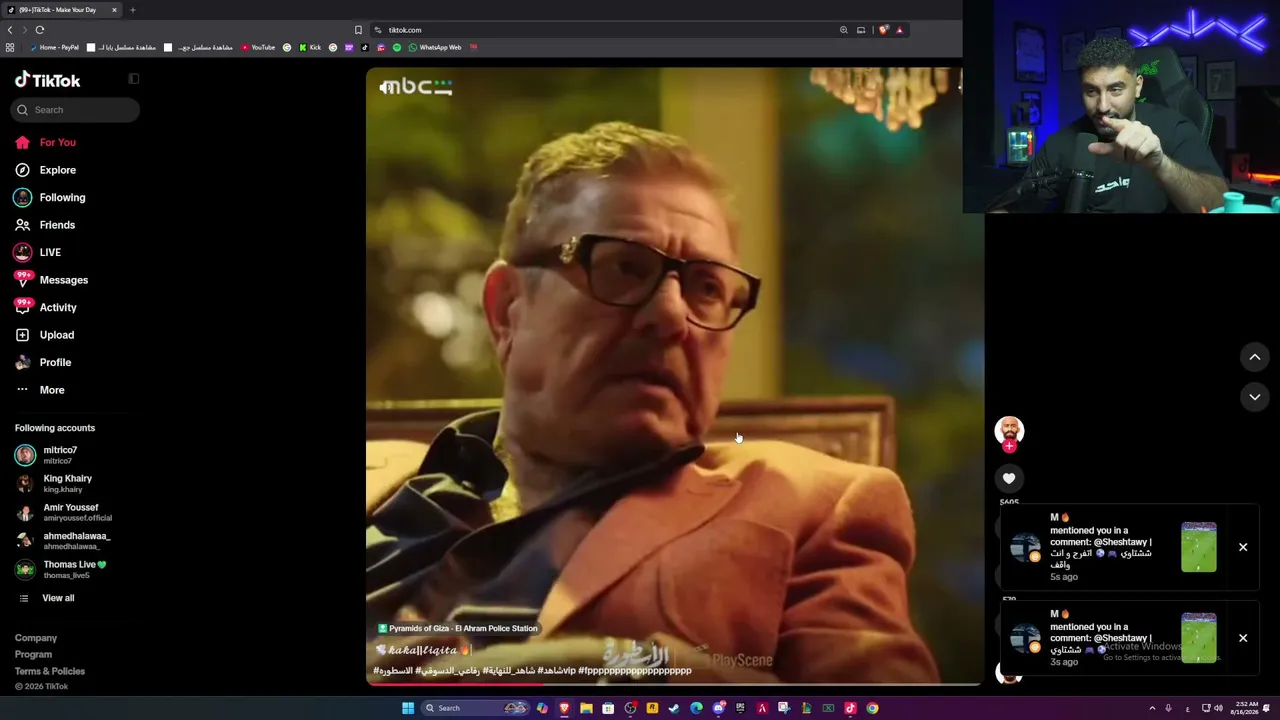Open the Brave Shields lion icon
The width and height of the screenshot is (1280, 720).
883,30
